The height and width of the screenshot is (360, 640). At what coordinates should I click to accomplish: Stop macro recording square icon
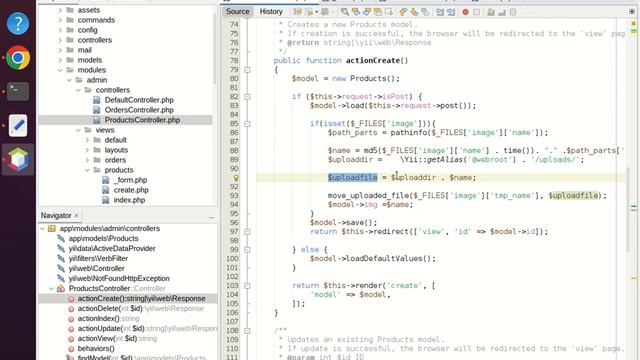pyautogui.click(x=476, y=12)
